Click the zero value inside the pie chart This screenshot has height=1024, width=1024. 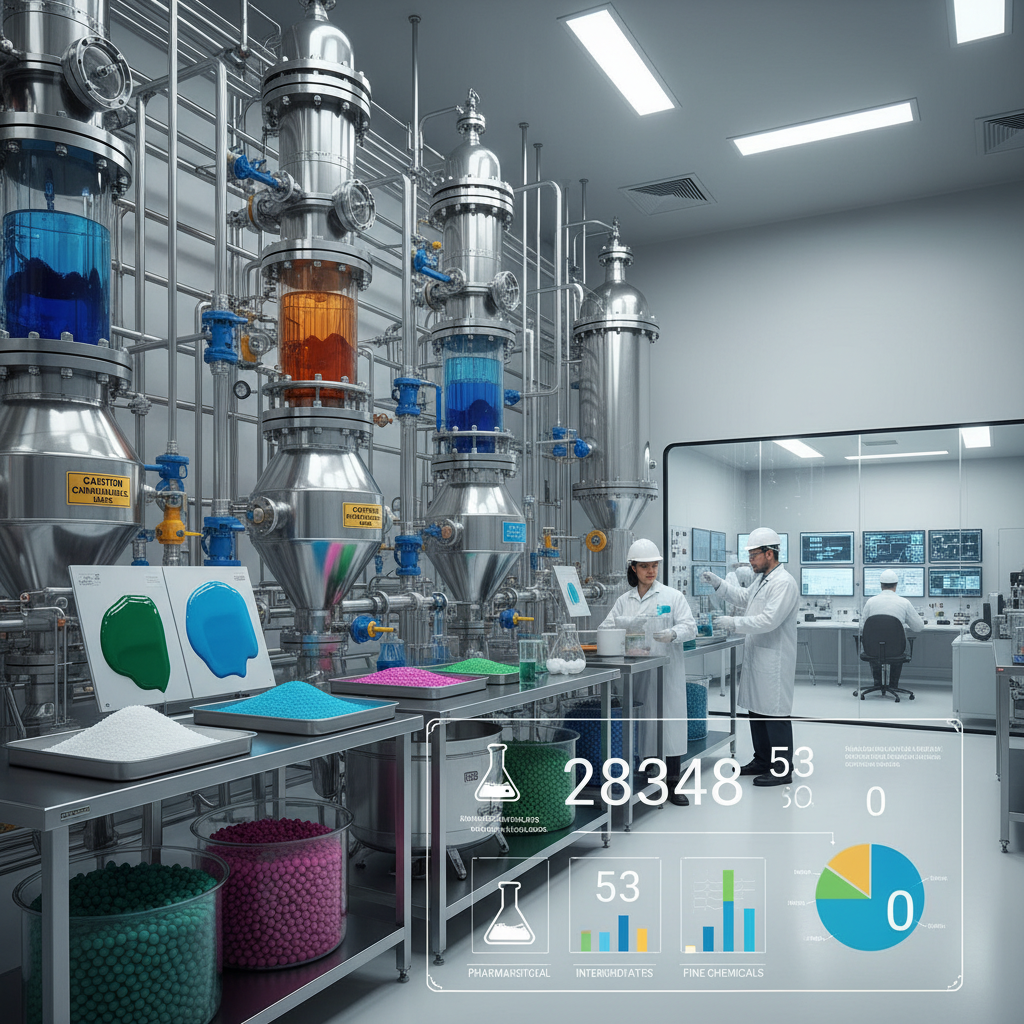click(900, 910)
